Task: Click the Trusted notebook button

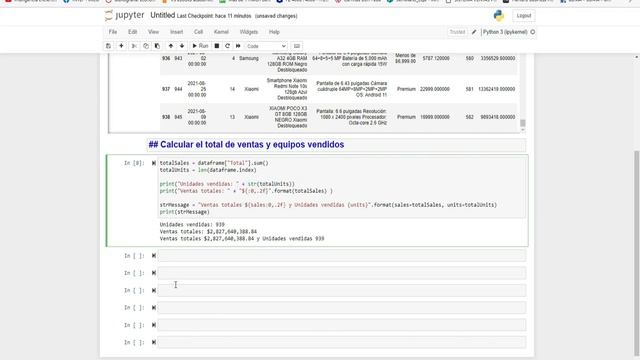Action: 457,32
